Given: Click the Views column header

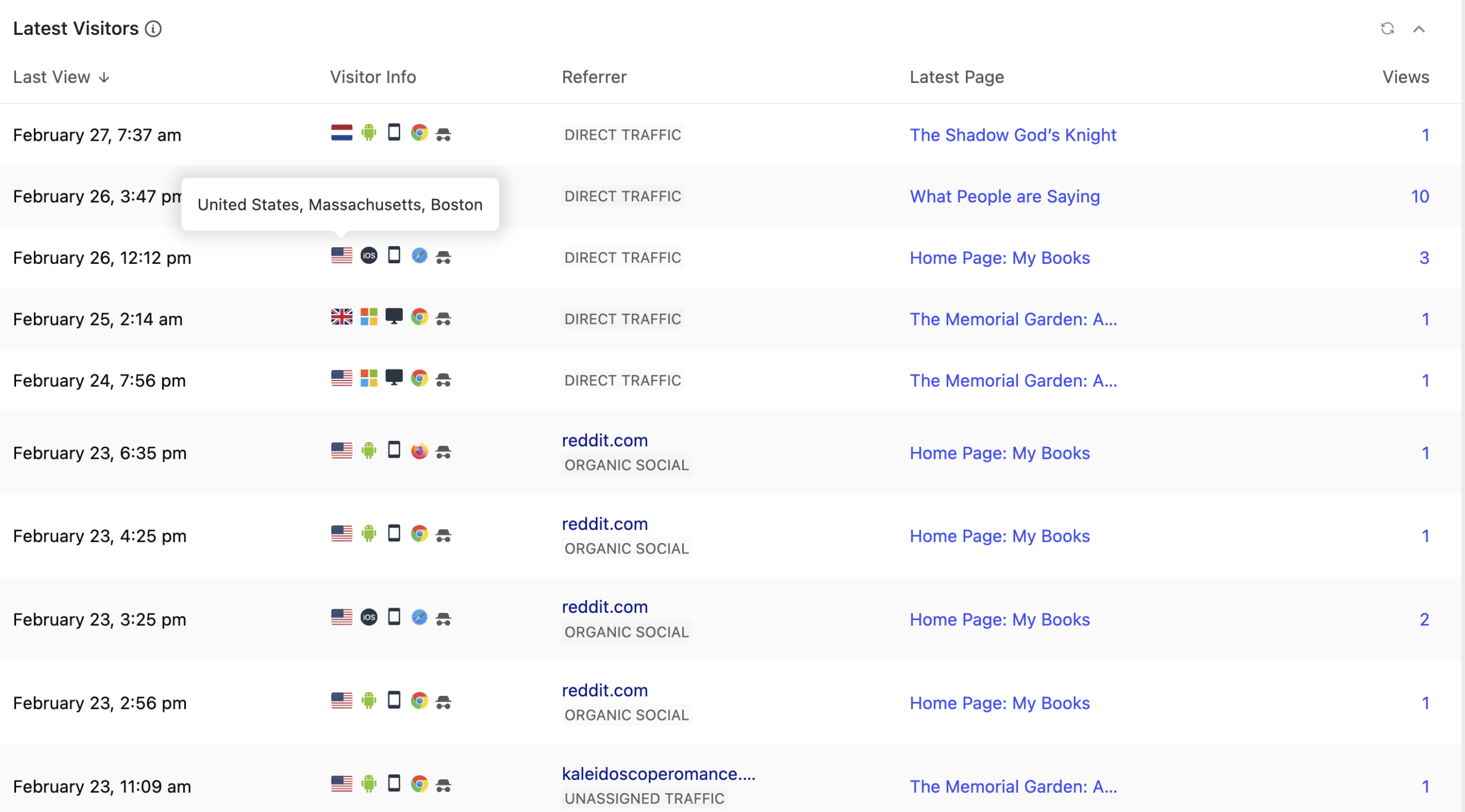Looking at the screenshot, I should pyautogui.click(x=1405, y=77).
